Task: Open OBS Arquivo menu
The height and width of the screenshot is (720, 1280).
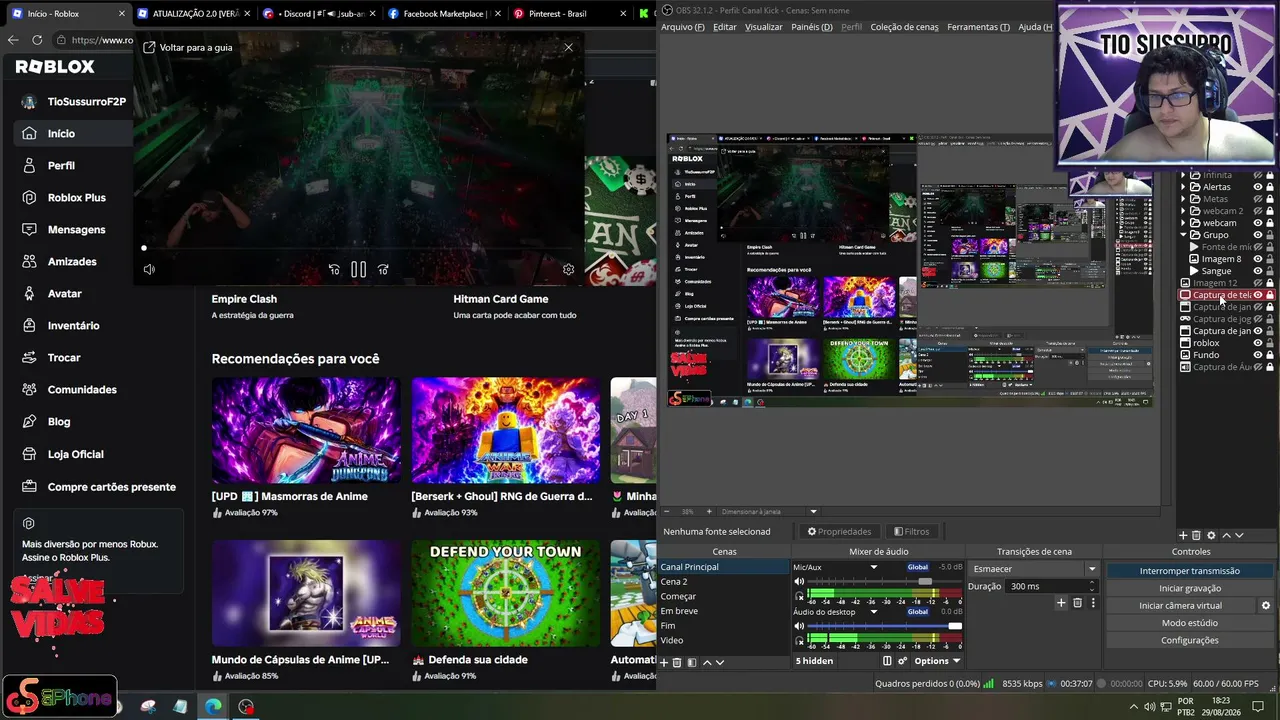Action: (x=683, y=27)
